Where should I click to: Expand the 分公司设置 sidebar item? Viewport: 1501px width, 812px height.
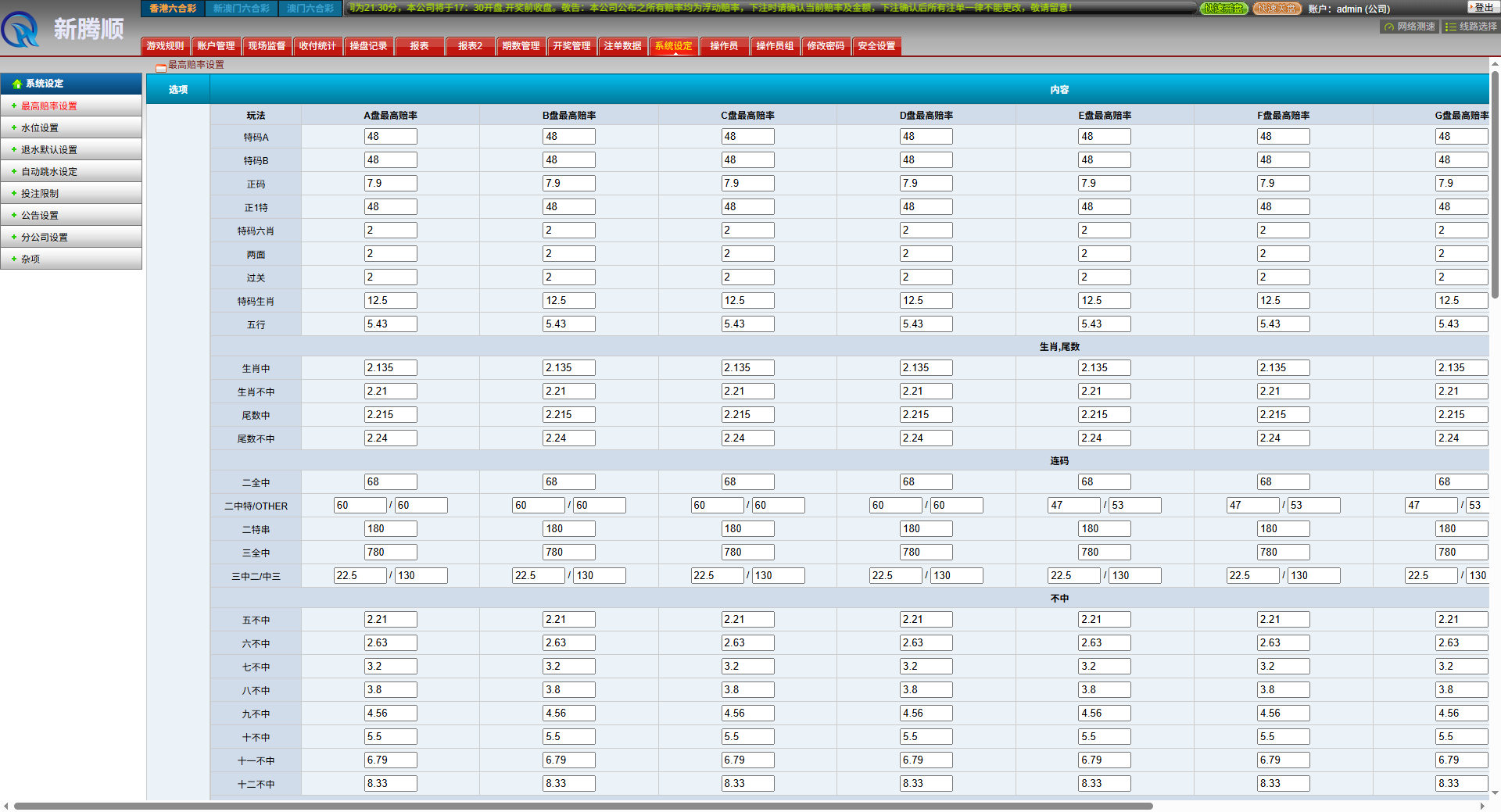pyautogui.click(x=44, y=237)
